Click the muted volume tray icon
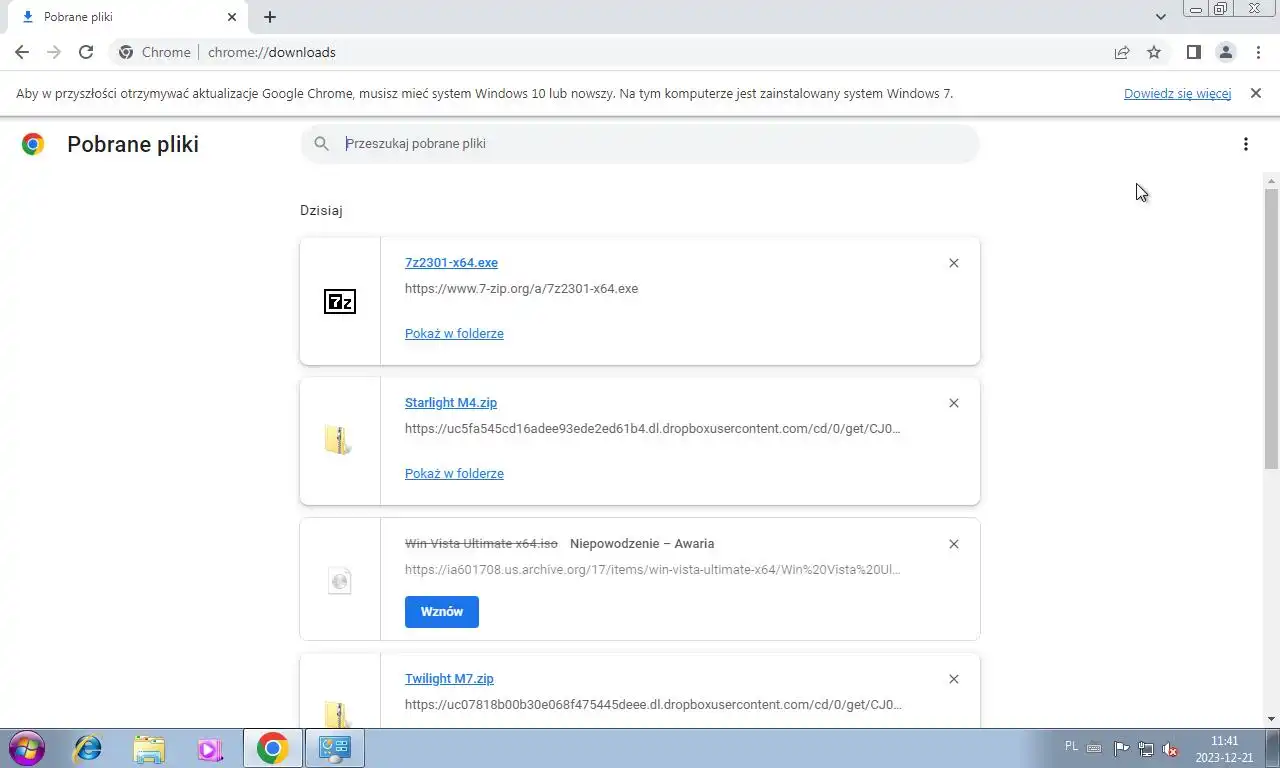The width and height of the screenshot is (1280, 768). [1169, 749]
